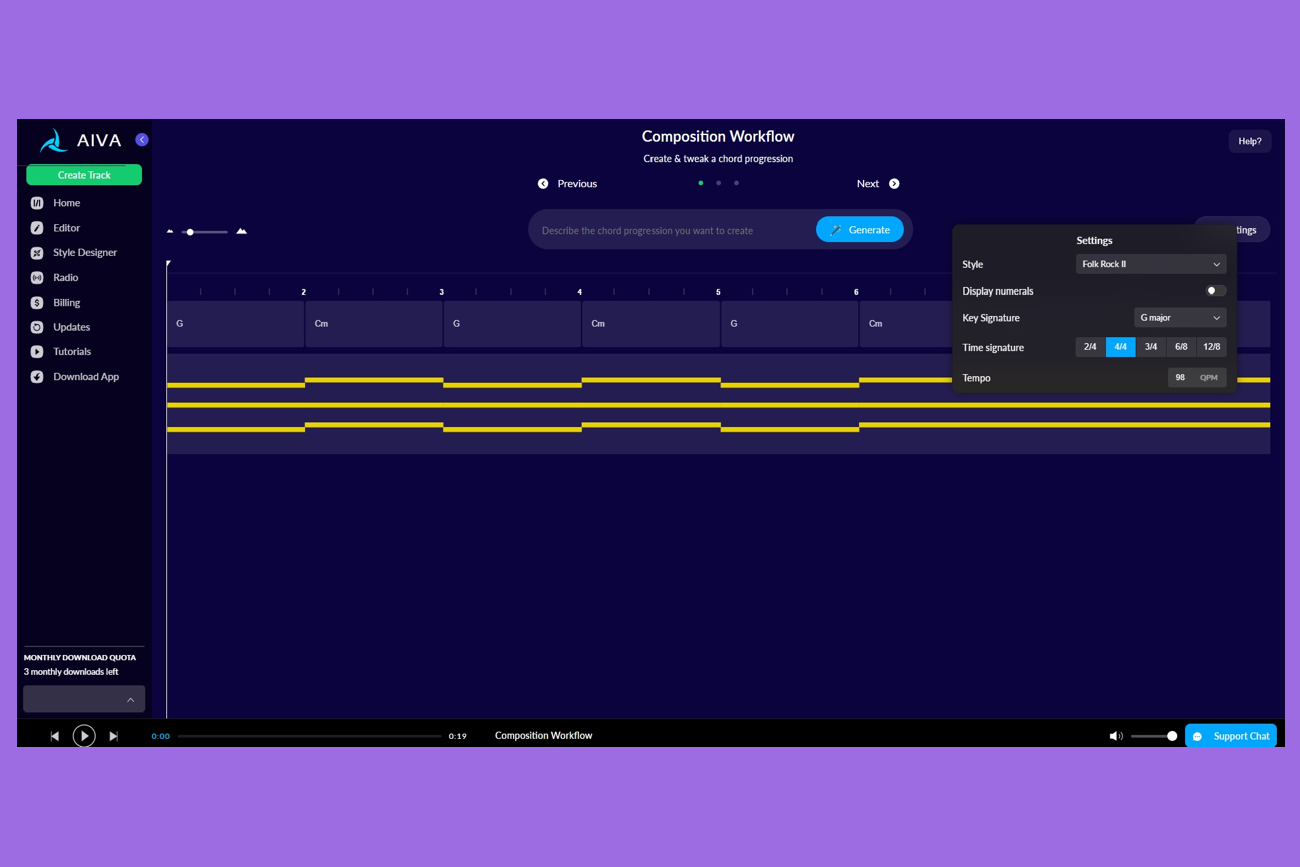The width and height of the screenshot is (1300, 867).
Task: Skip to the previous track
Action: point(55,736)
